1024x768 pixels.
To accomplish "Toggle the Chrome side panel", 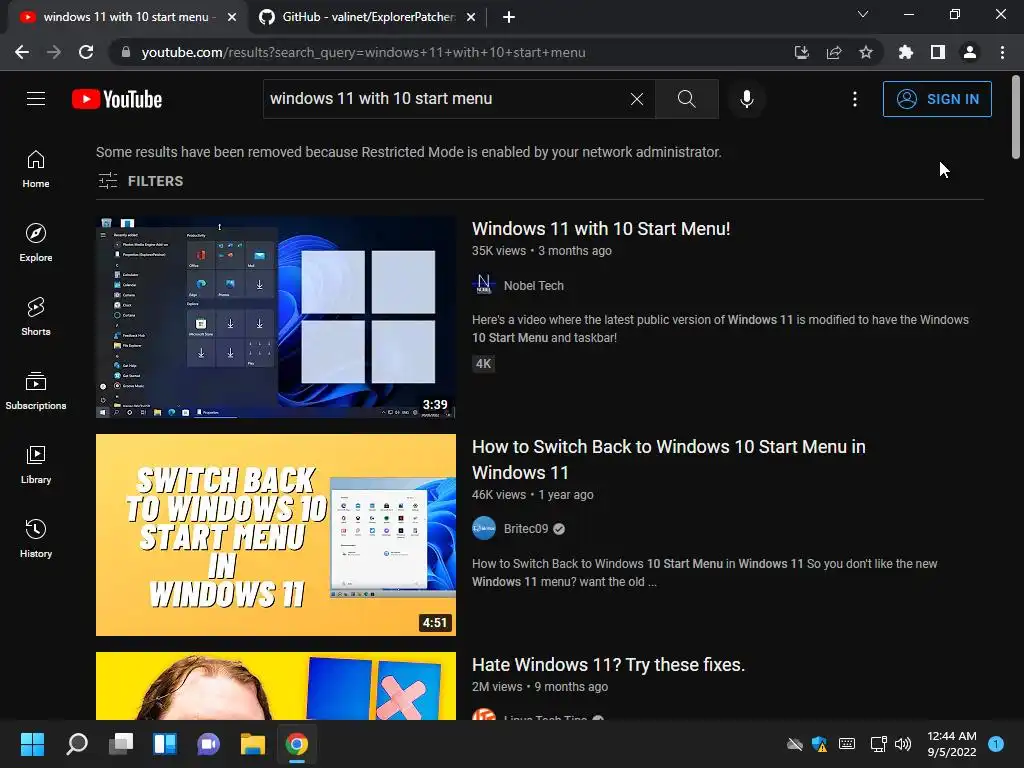I will click(938, 52).
